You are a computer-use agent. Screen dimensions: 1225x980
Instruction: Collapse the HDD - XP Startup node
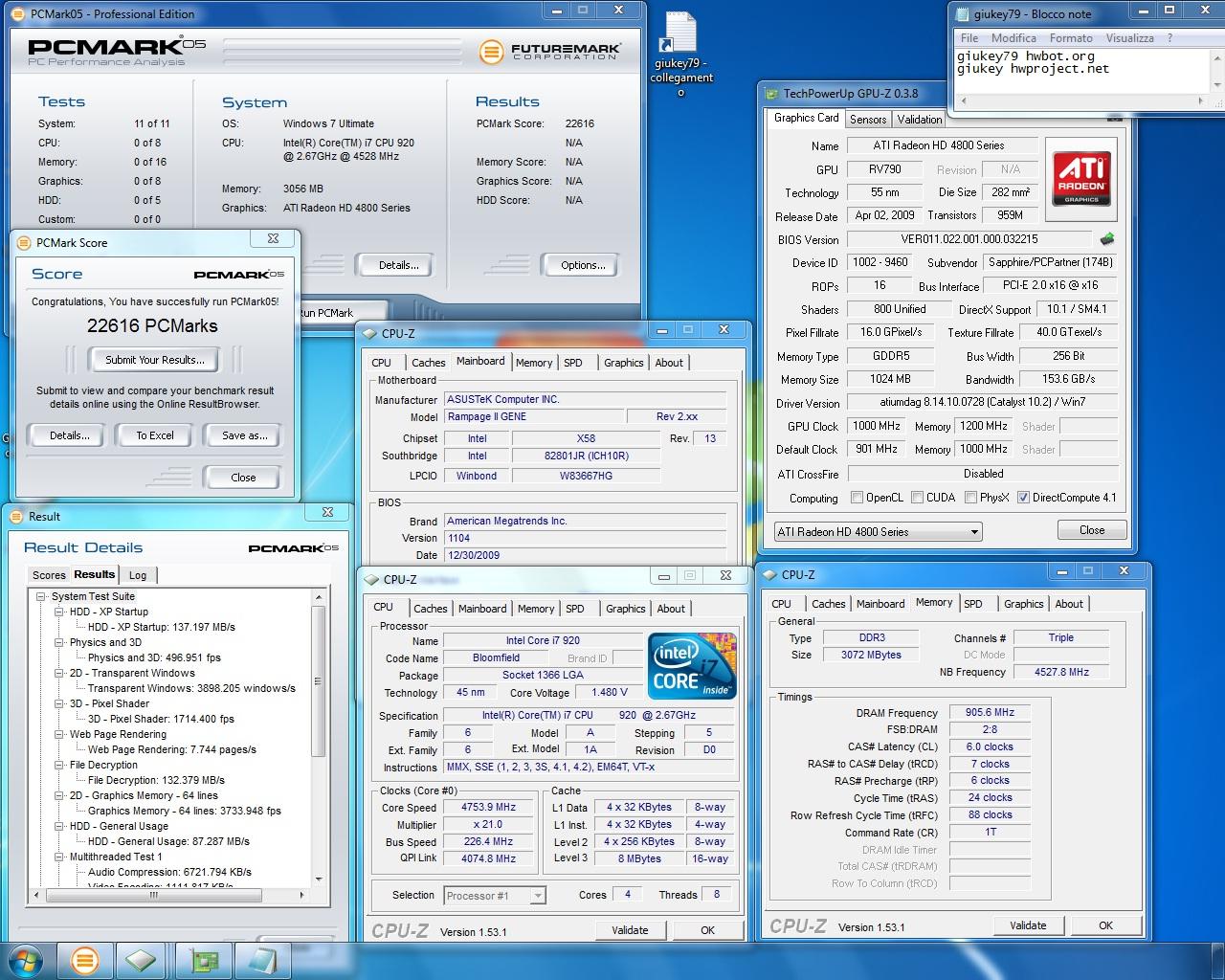point(59,612)
